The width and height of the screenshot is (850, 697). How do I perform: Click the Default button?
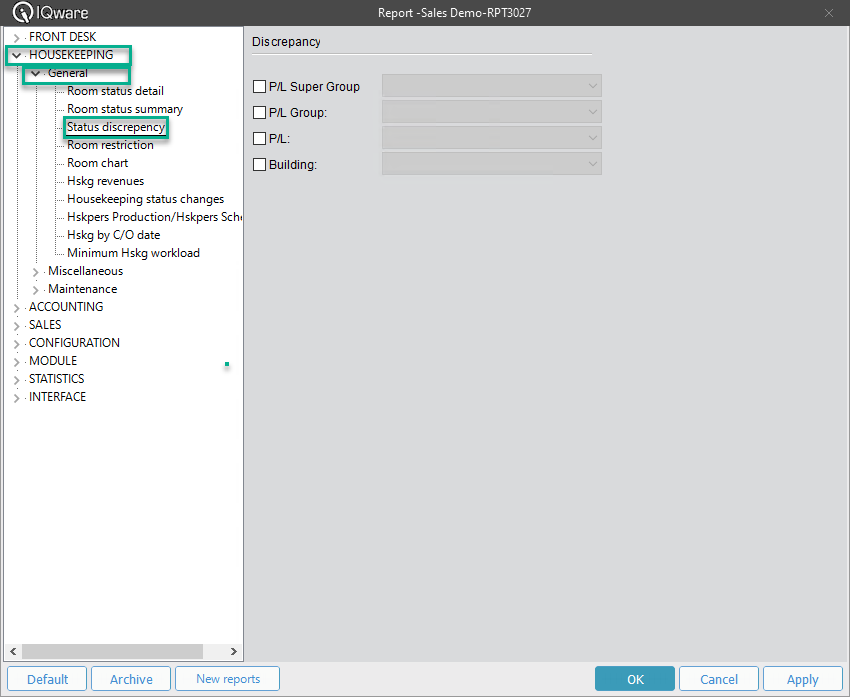(47, 679)
